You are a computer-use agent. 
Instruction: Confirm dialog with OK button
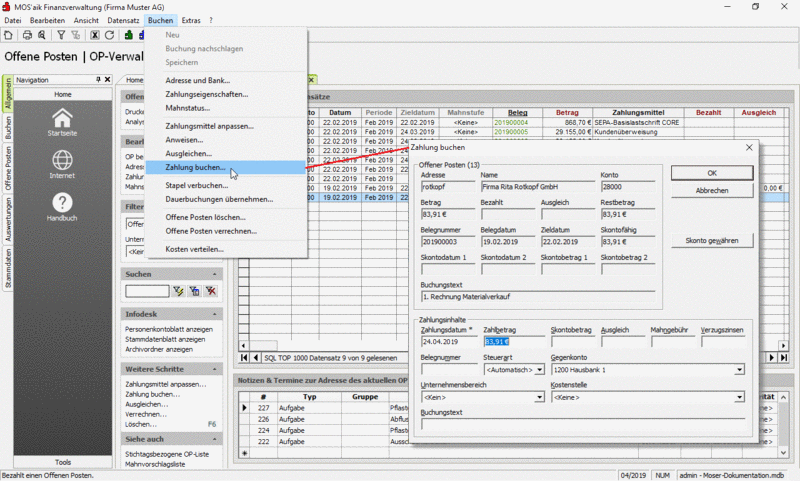click(712, 173)
